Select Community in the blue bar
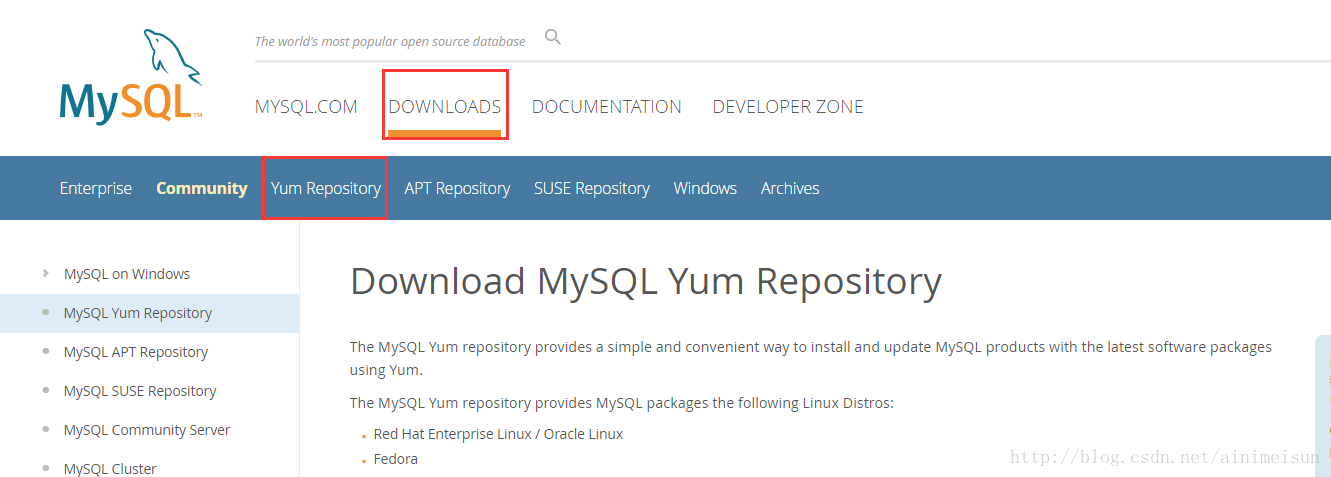1331x477 pixels. [x=202, y=188]
